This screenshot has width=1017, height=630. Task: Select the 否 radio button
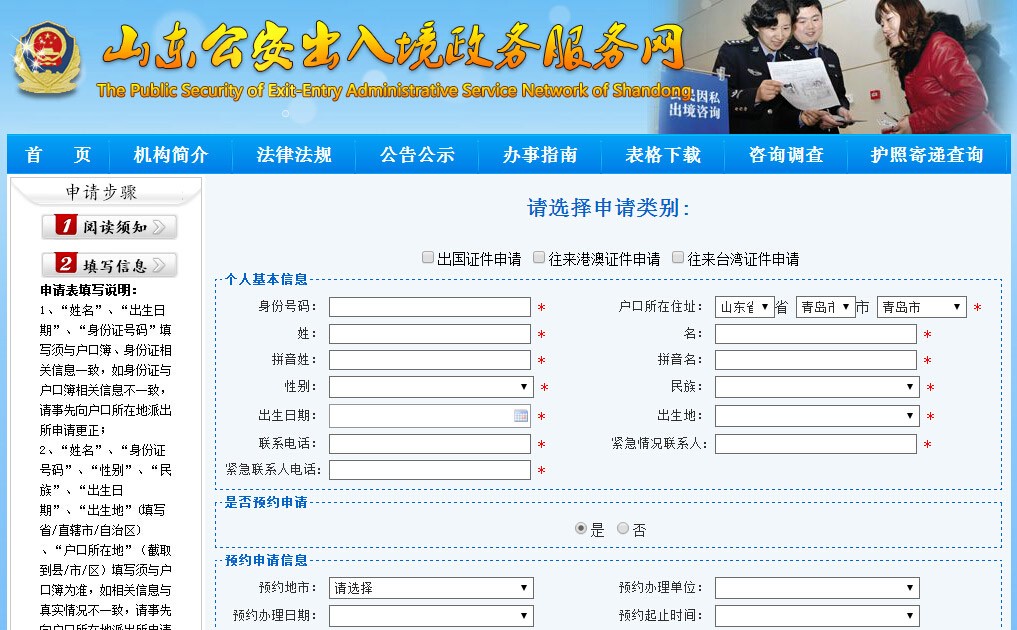[623, 529]
